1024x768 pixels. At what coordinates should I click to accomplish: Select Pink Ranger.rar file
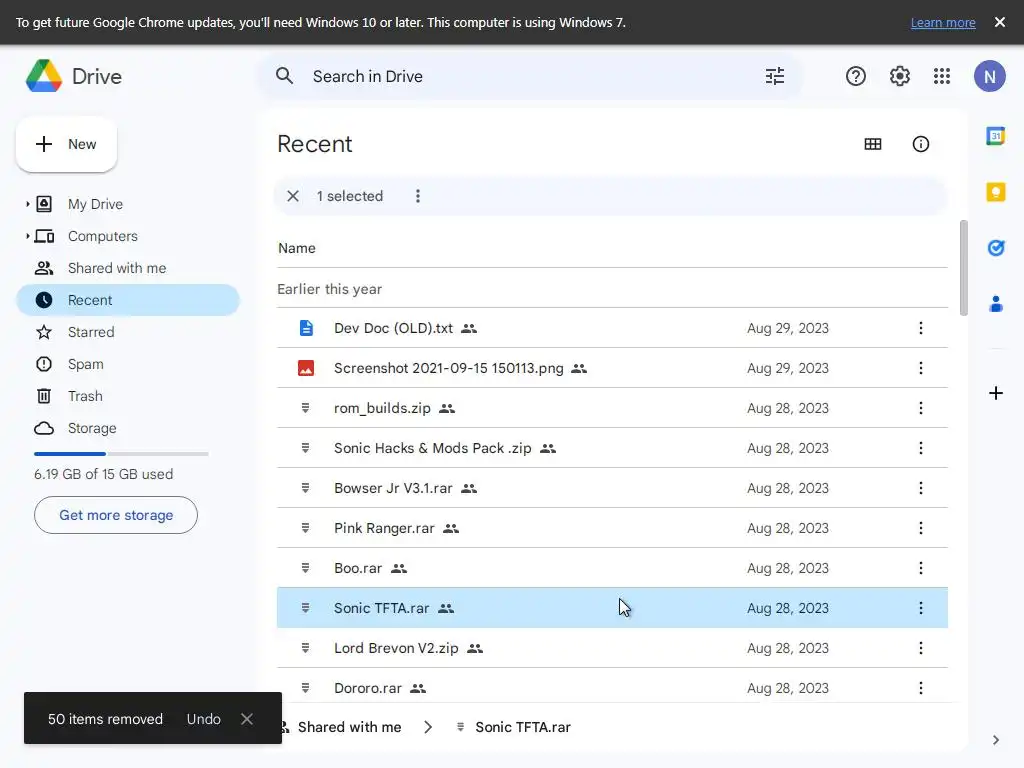[612, 528]
